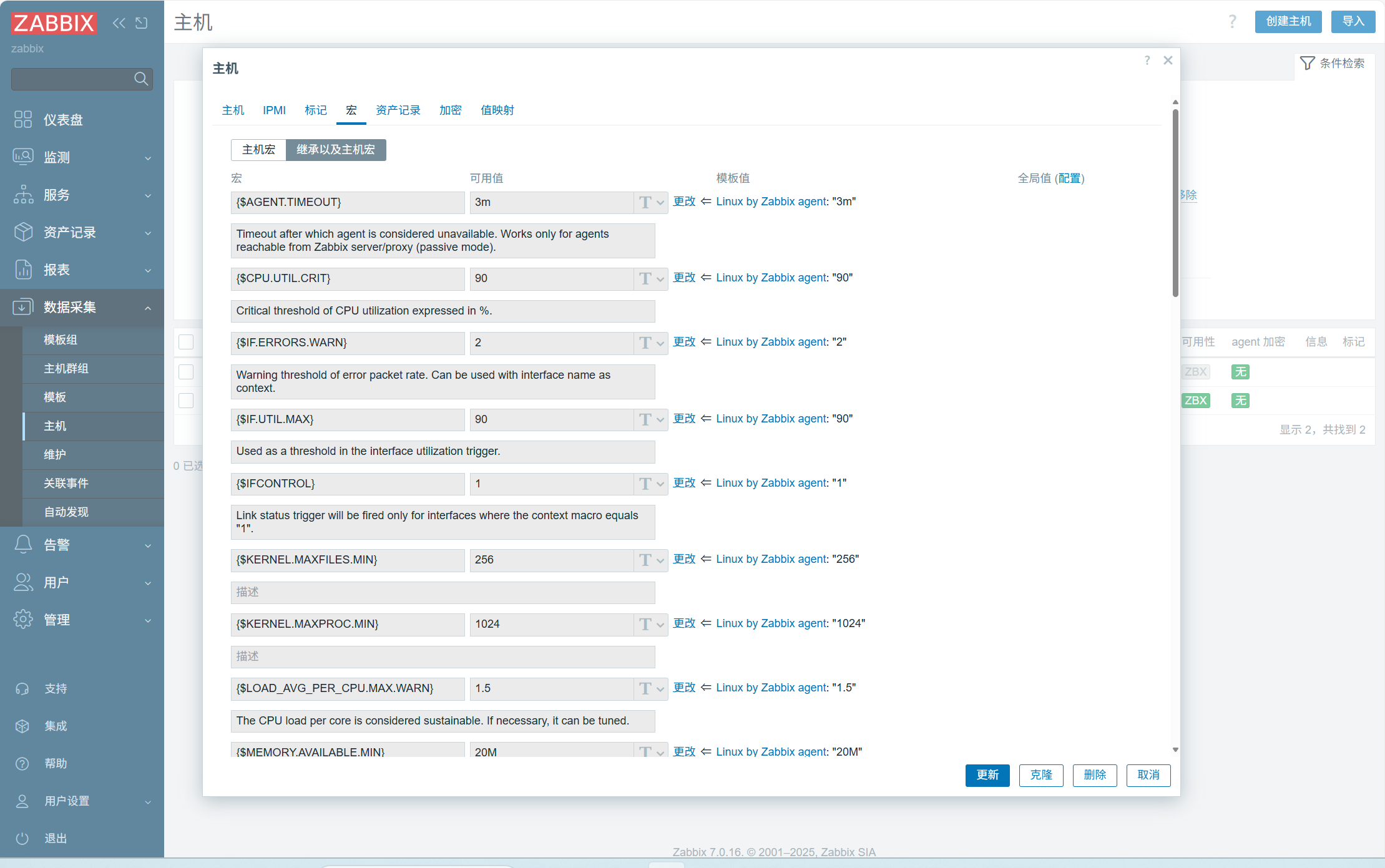Open type dropdown for {$IFCONTROL}
The height and width of the screenshot is (868, 1385).
(651, 484)
